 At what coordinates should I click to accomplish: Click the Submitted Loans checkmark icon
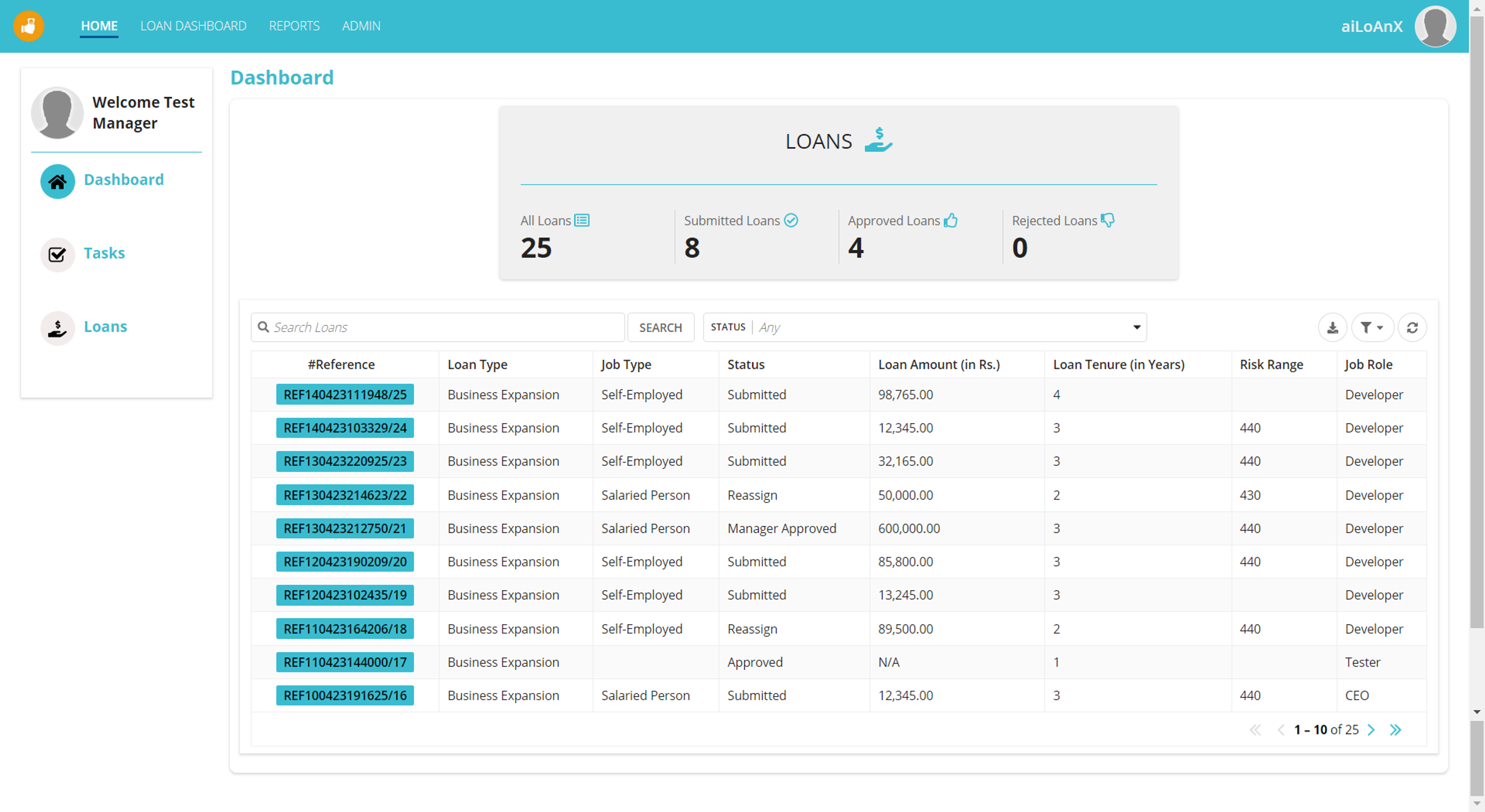[x=791, y=220]
